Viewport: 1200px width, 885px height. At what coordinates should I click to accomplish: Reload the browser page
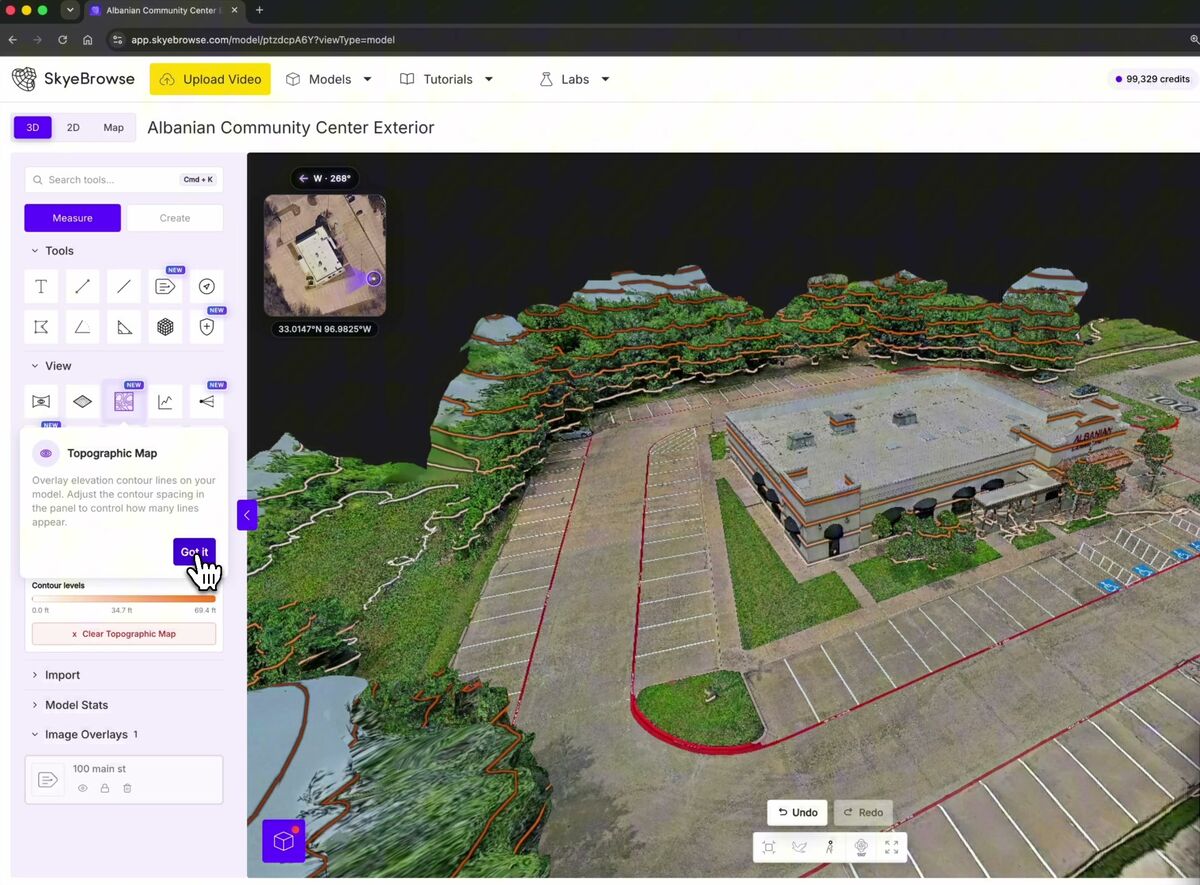tap(62, 40)
